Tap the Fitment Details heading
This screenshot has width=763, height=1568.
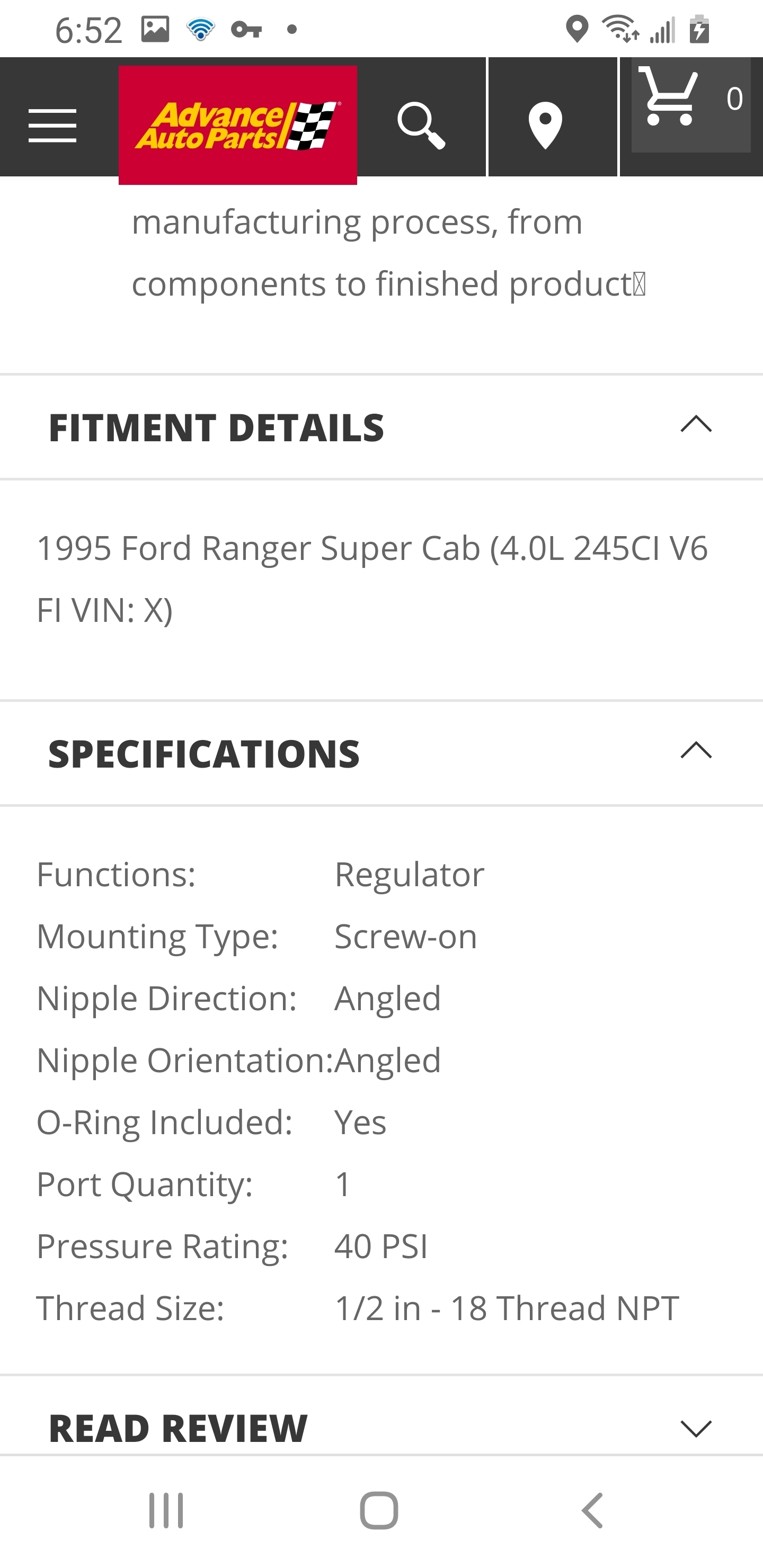click(216, 427)
